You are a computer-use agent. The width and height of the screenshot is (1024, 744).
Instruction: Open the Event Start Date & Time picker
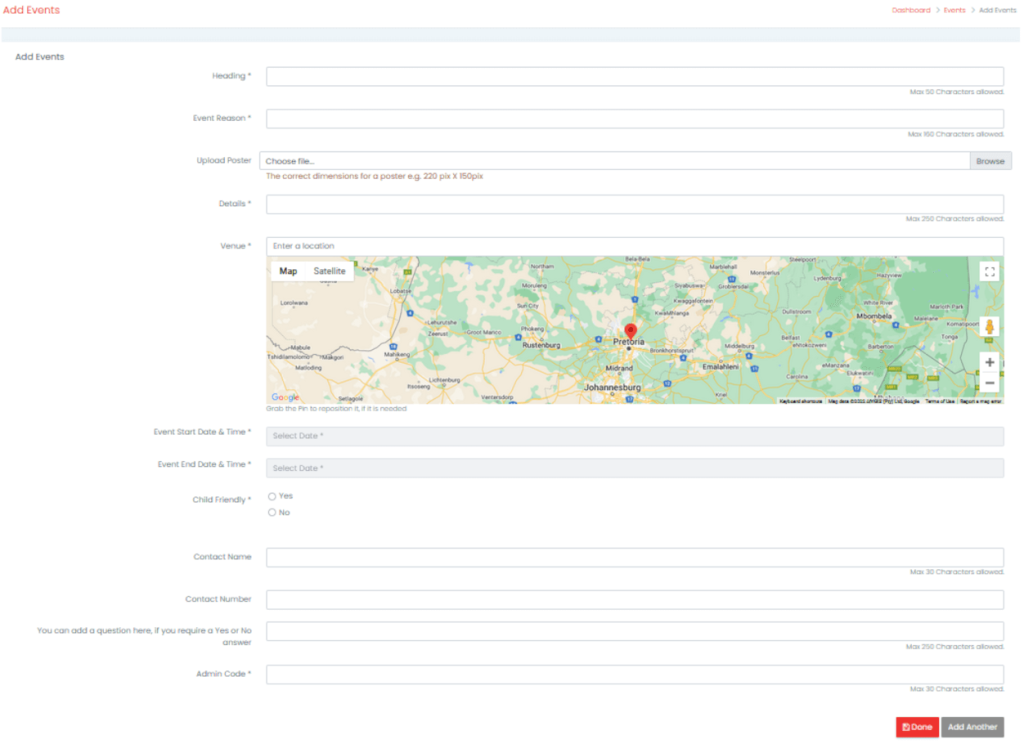[634, 436]
